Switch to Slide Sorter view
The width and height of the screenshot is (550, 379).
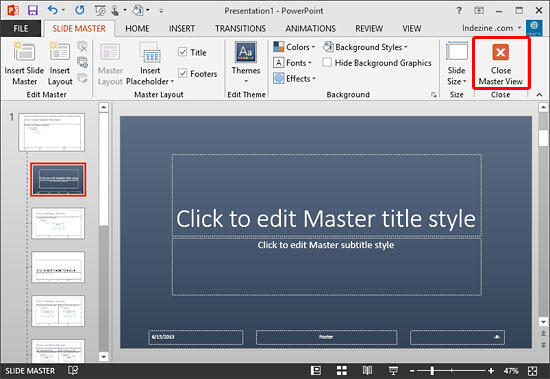pyautogui.click(x=342, y=371)
